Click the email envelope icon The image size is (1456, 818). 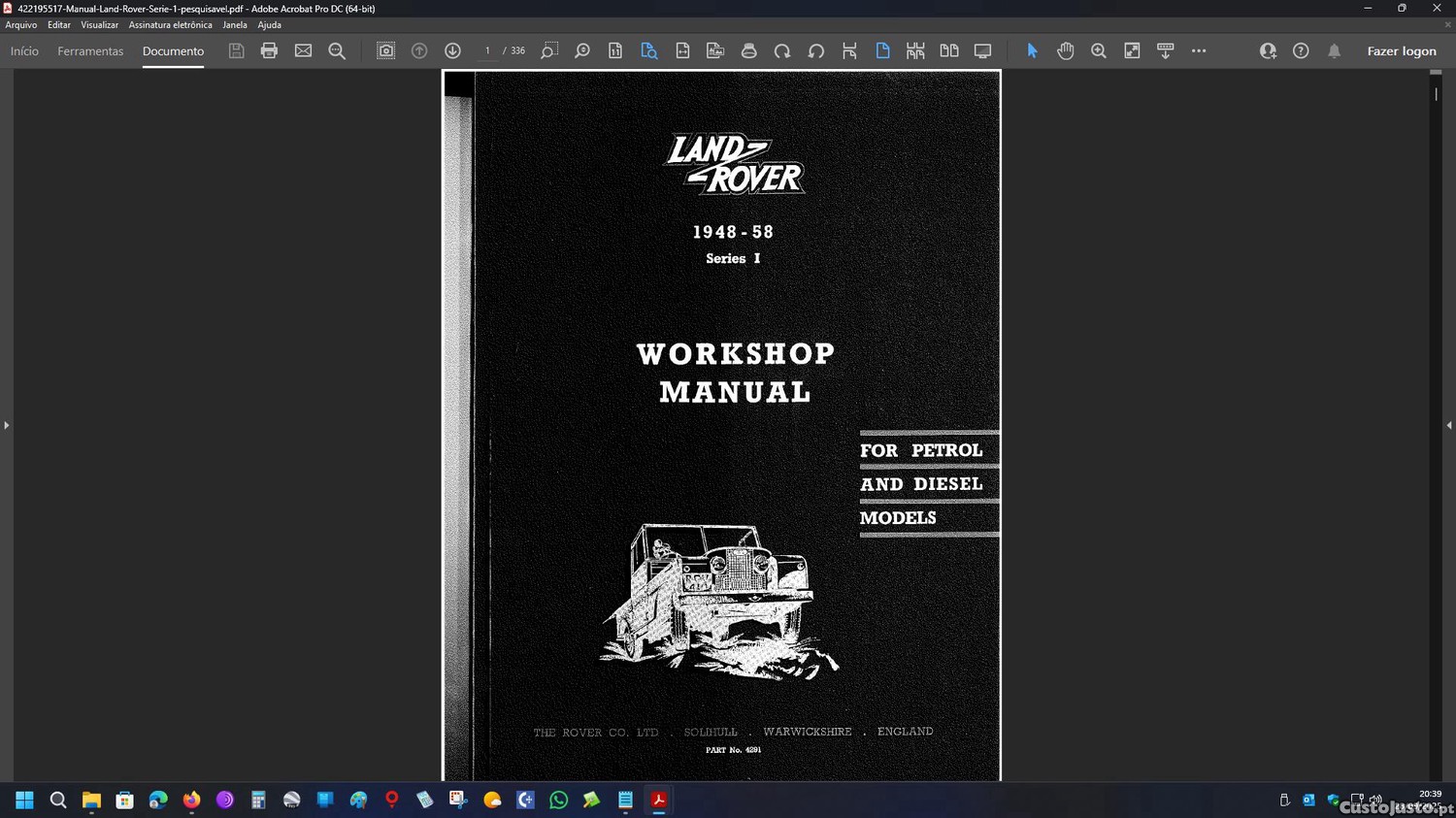303,51
